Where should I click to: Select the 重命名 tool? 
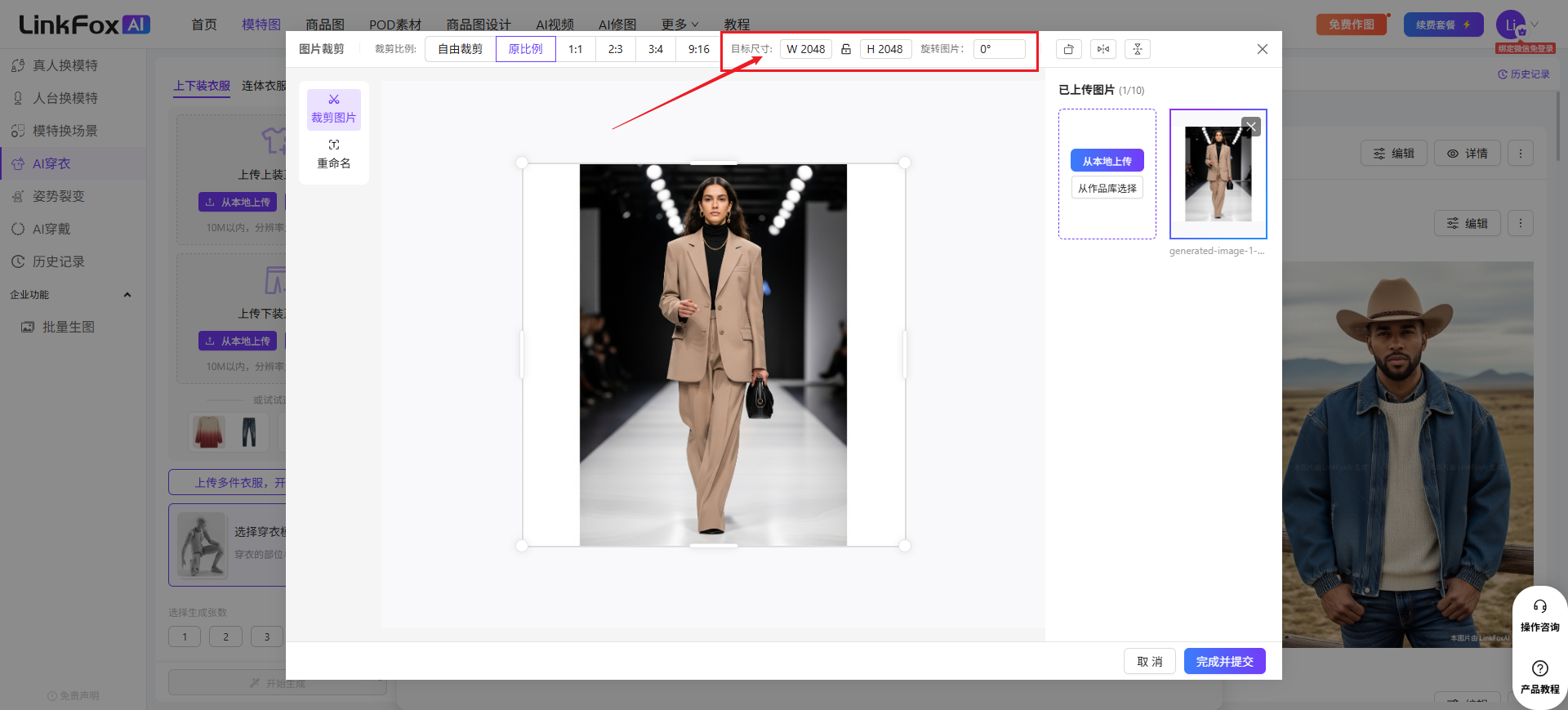[334, 155]
